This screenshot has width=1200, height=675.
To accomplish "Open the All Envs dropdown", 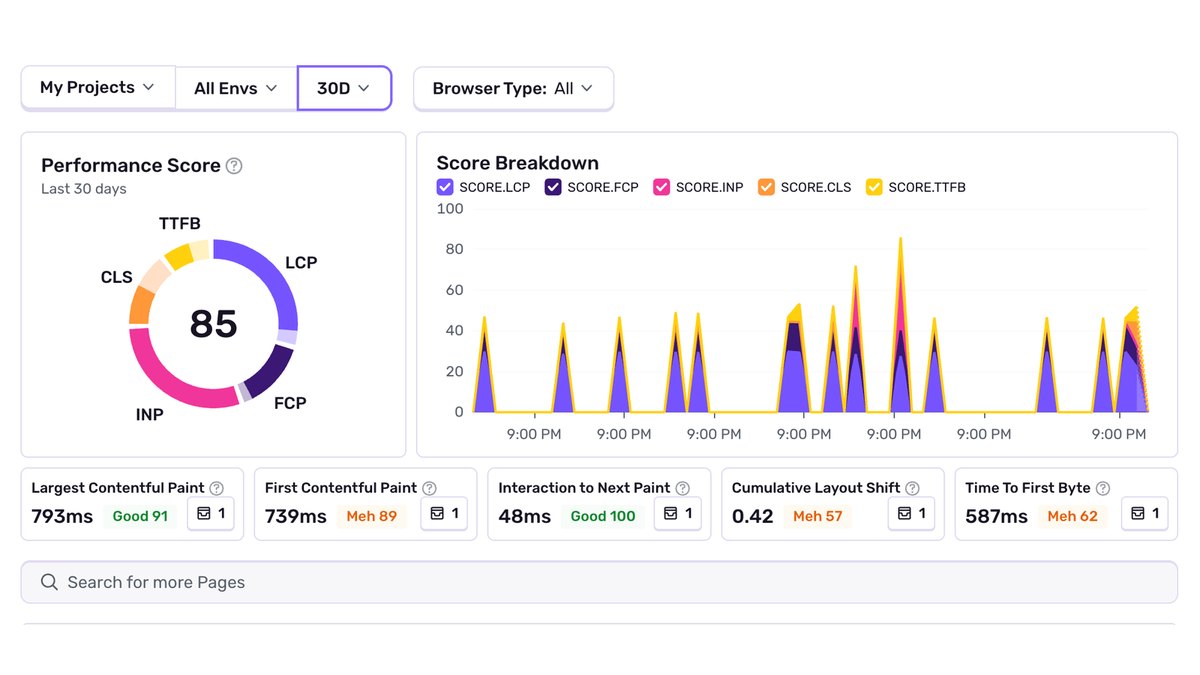I will pyautogui.click(x=236, y=88).
